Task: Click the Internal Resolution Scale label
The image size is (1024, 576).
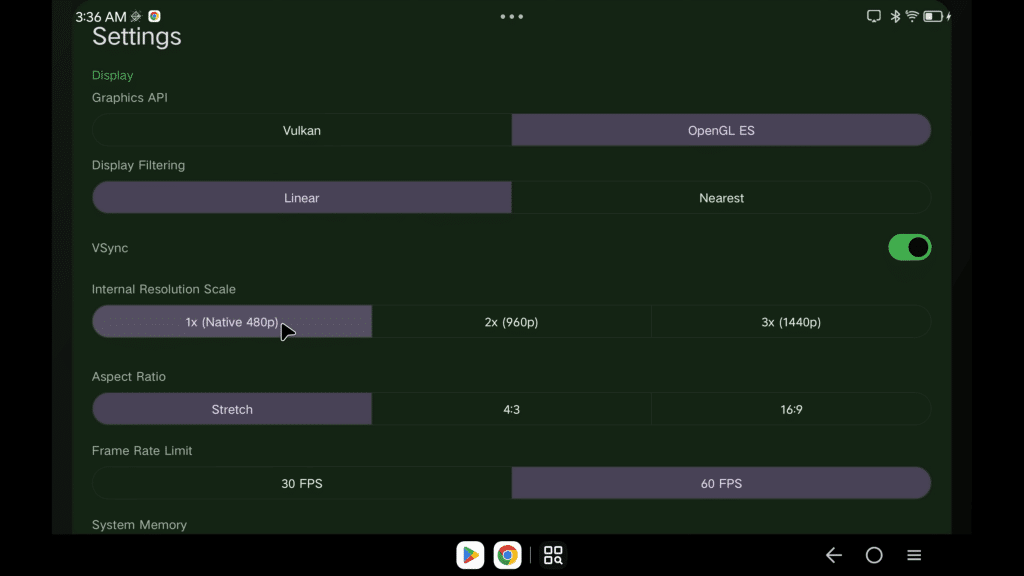Action: click(x=163, y=289)
